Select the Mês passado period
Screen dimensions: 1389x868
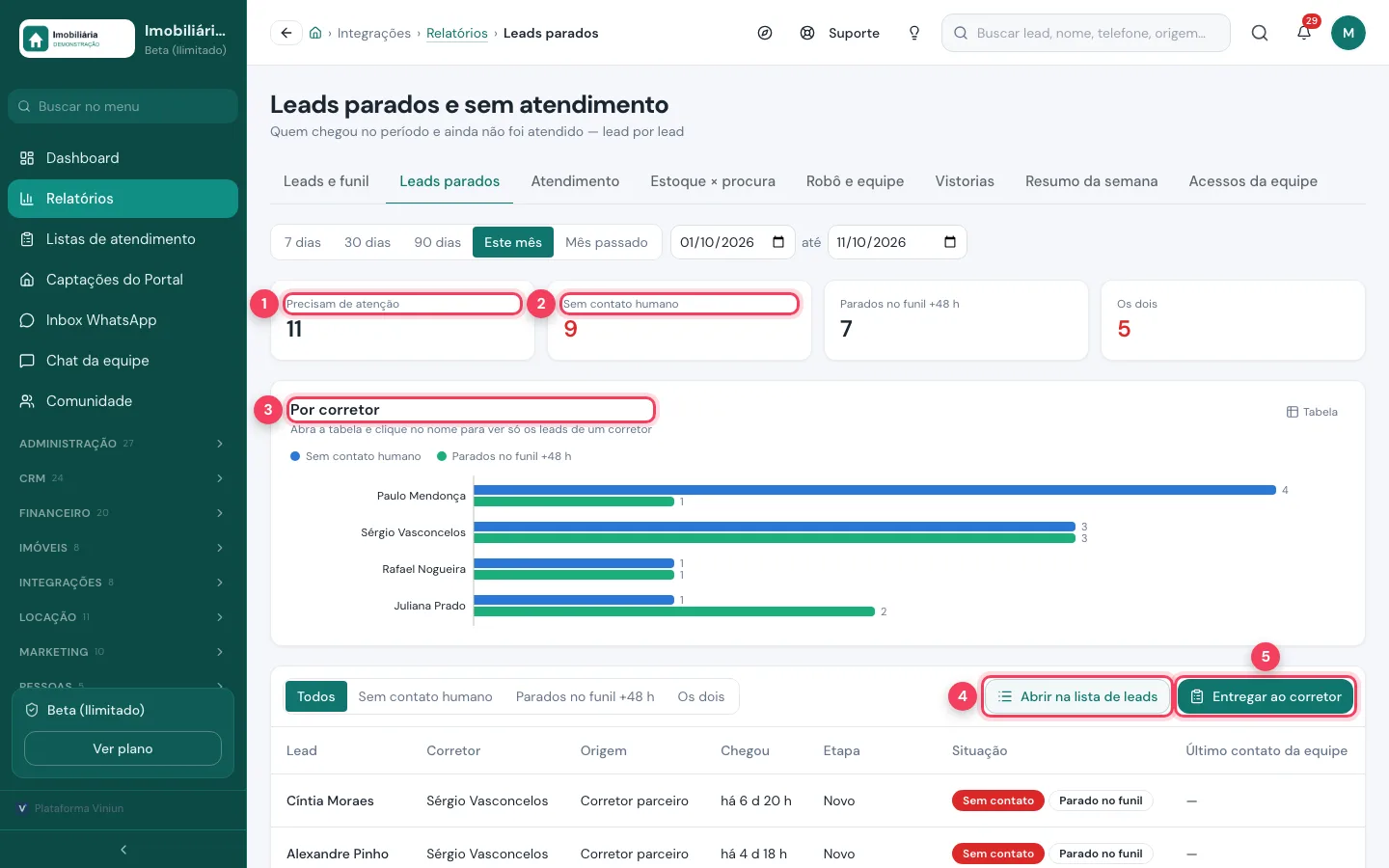click(607, 242)
